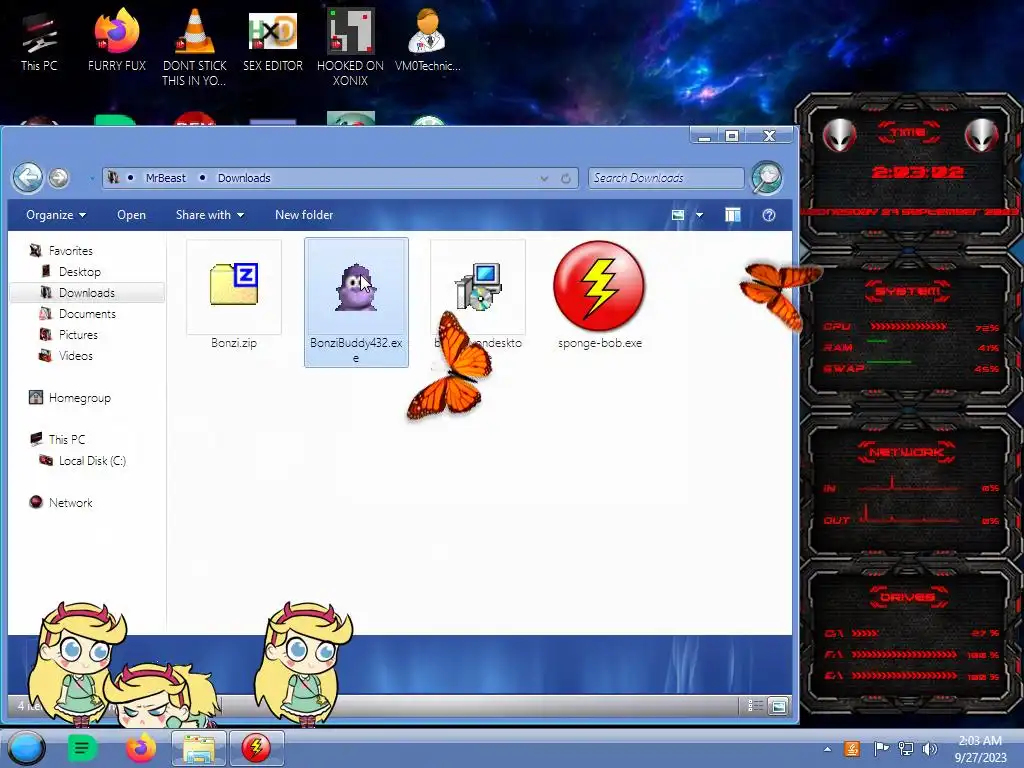1024x768 pixels.
Task: Launch Firefox from the taskbar
Action: [x=140, y=748]
